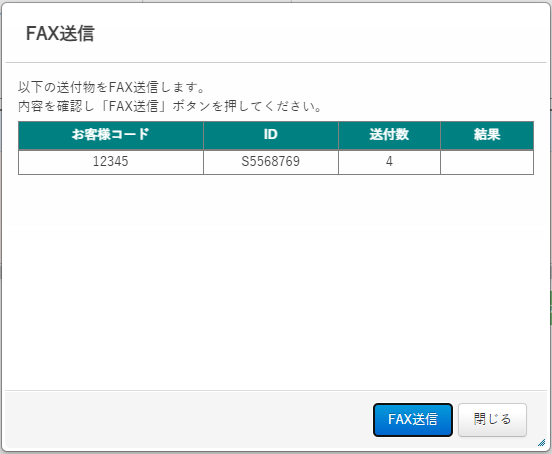The height and width of the screenshot is (454, 552).
Task: Click the line 内容を確認し…押してください
Action: (170, 106)
